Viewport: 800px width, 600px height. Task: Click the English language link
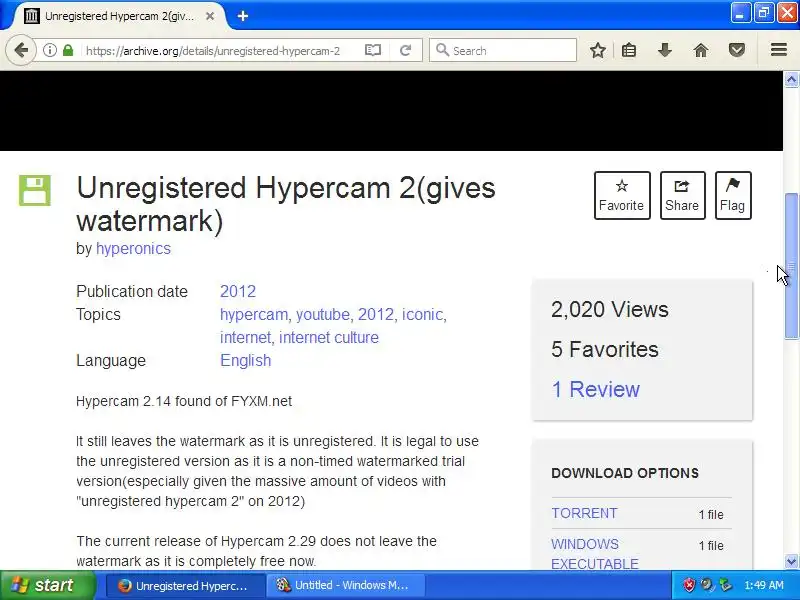[x=245, y=360]
